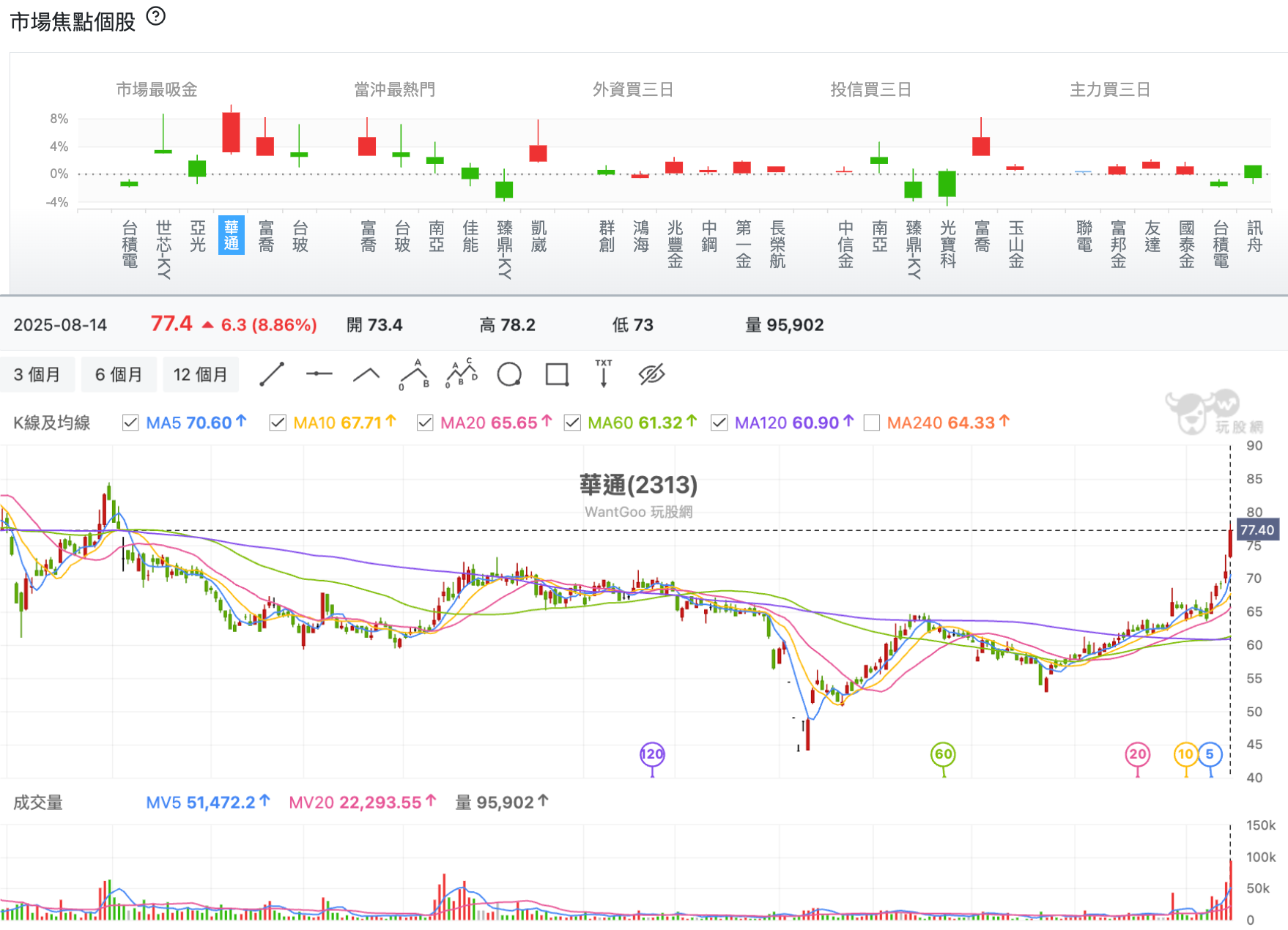1288x930 pixels.
Task: Select the 市場最吸金 category heading
Action: tap(157, 89)
